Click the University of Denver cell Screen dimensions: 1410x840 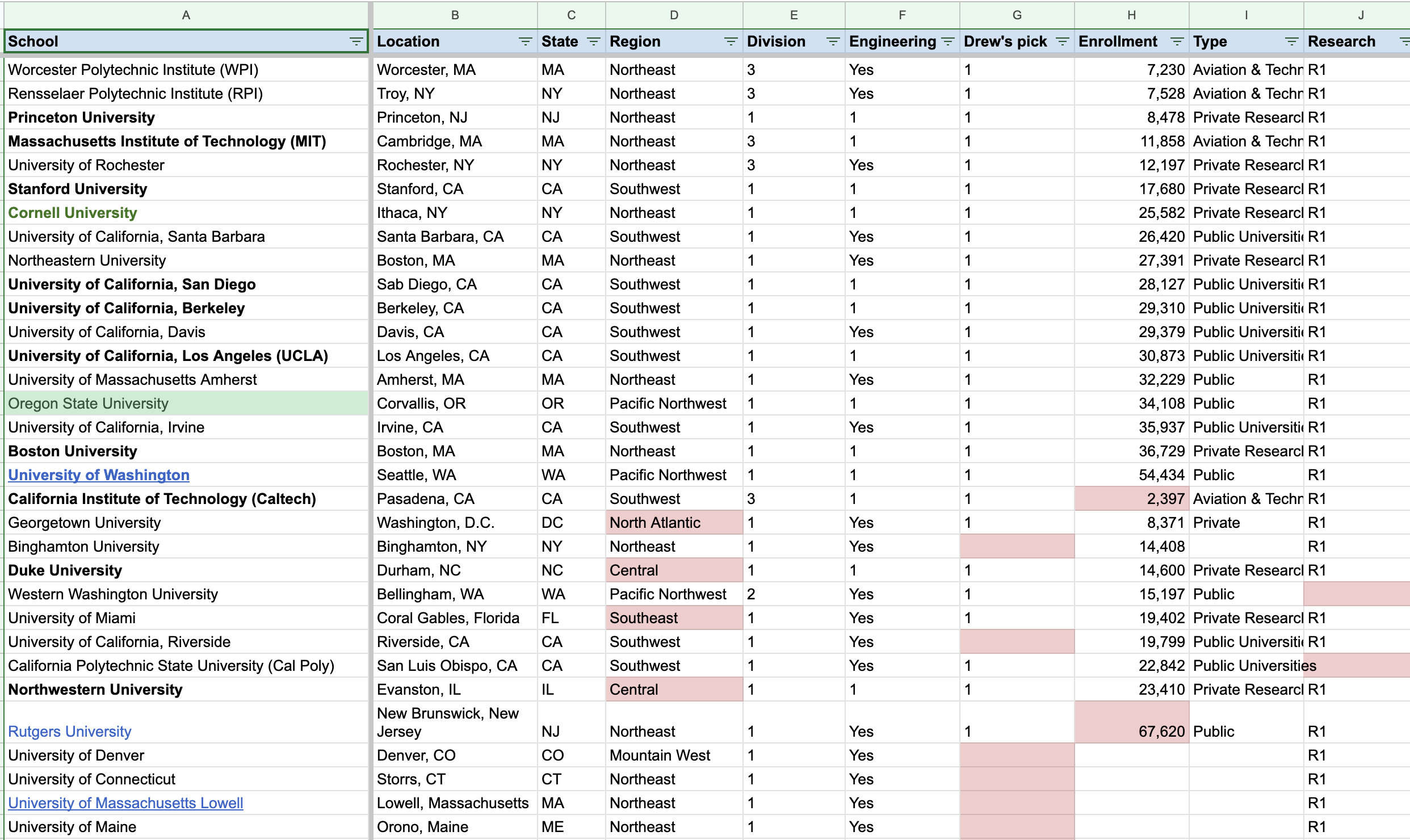(186, 755)
